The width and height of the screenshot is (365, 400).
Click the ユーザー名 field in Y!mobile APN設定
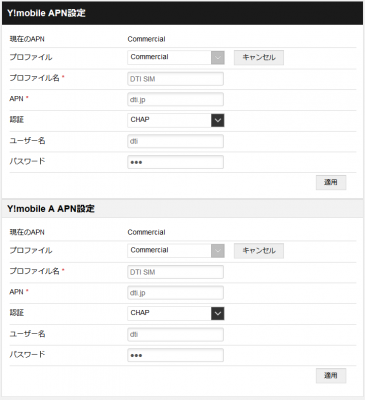coord(175,141)
